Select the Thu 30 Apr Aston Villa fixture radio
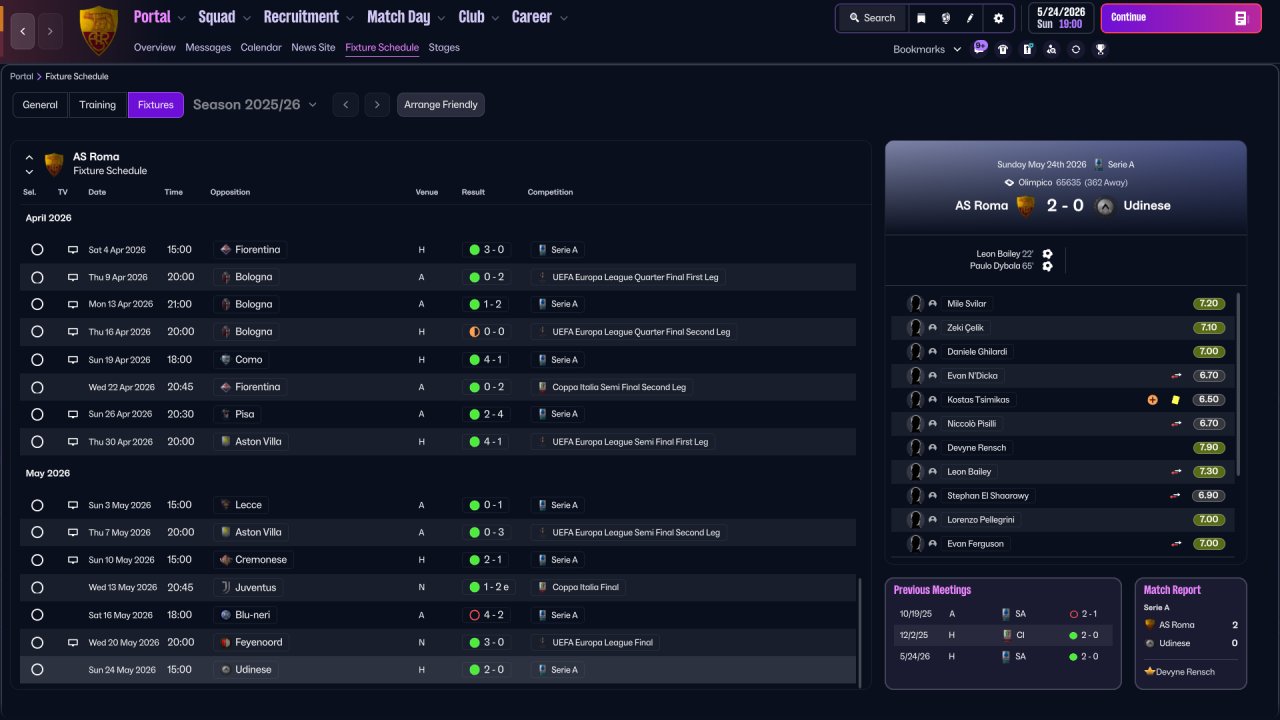Viewport: 1280px width, 720px height. pos(37,442)
